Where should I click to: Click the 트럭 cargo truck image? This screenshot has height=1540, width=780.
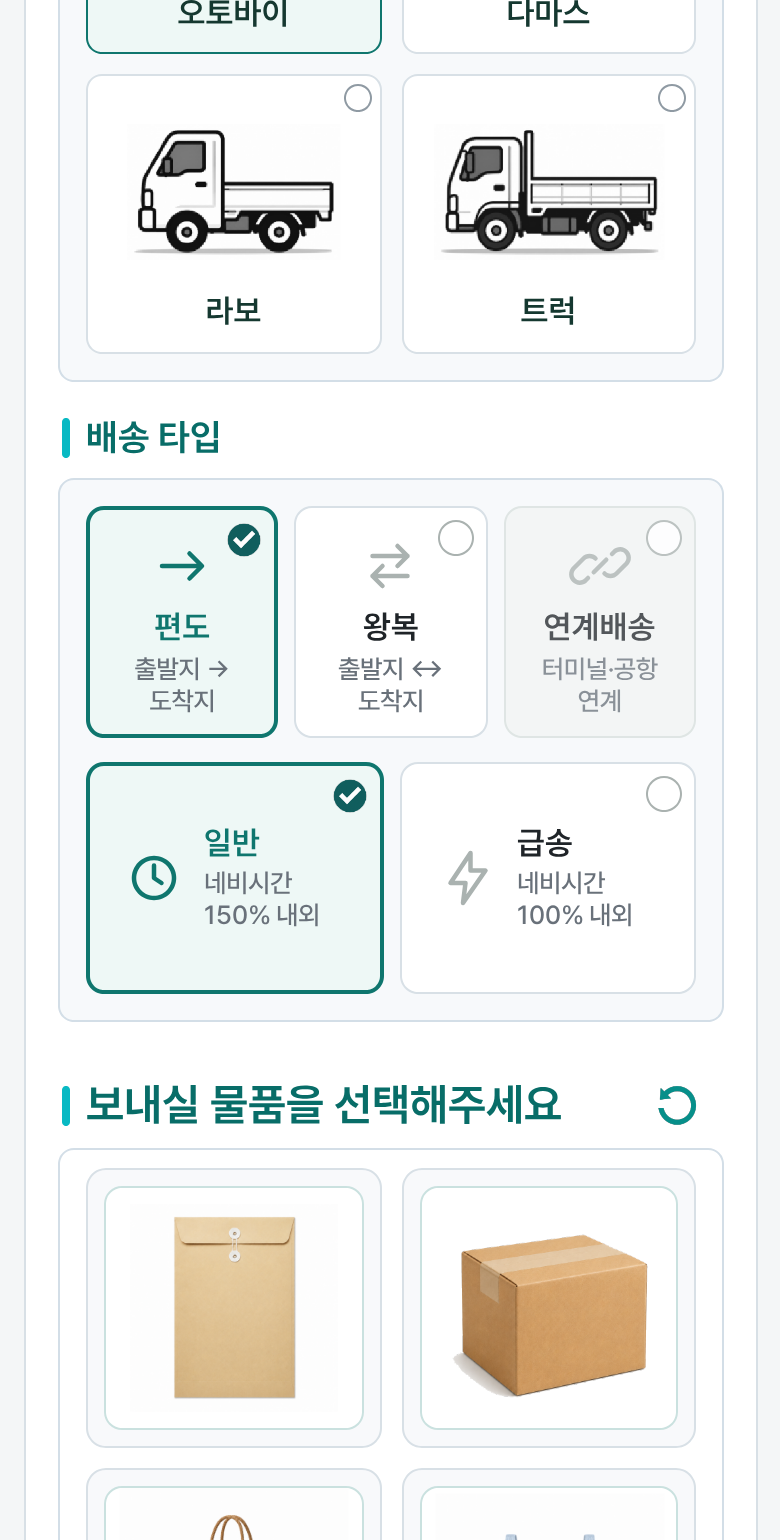point(549,191)
